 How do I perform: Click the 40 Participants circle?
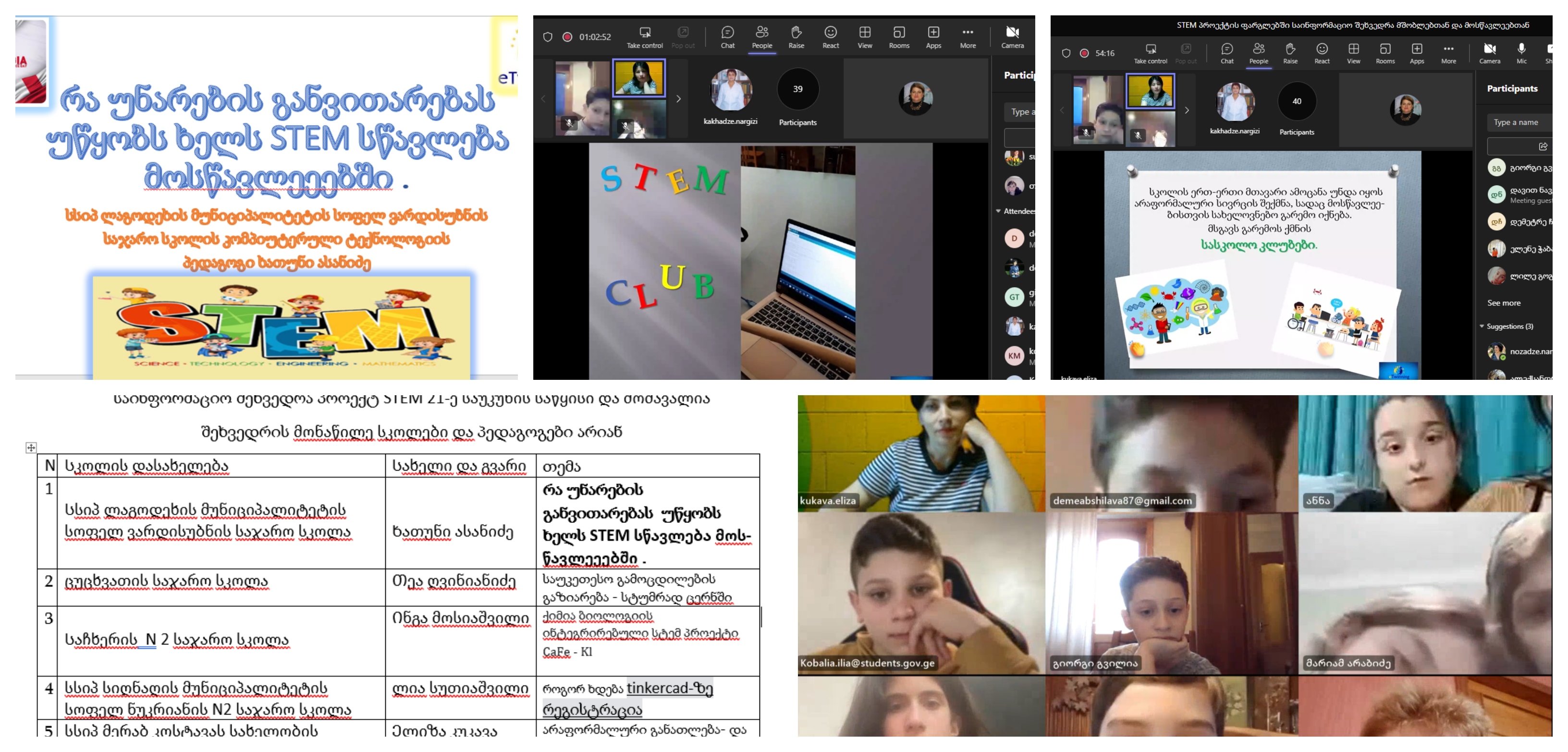[x=1297, y=101]
